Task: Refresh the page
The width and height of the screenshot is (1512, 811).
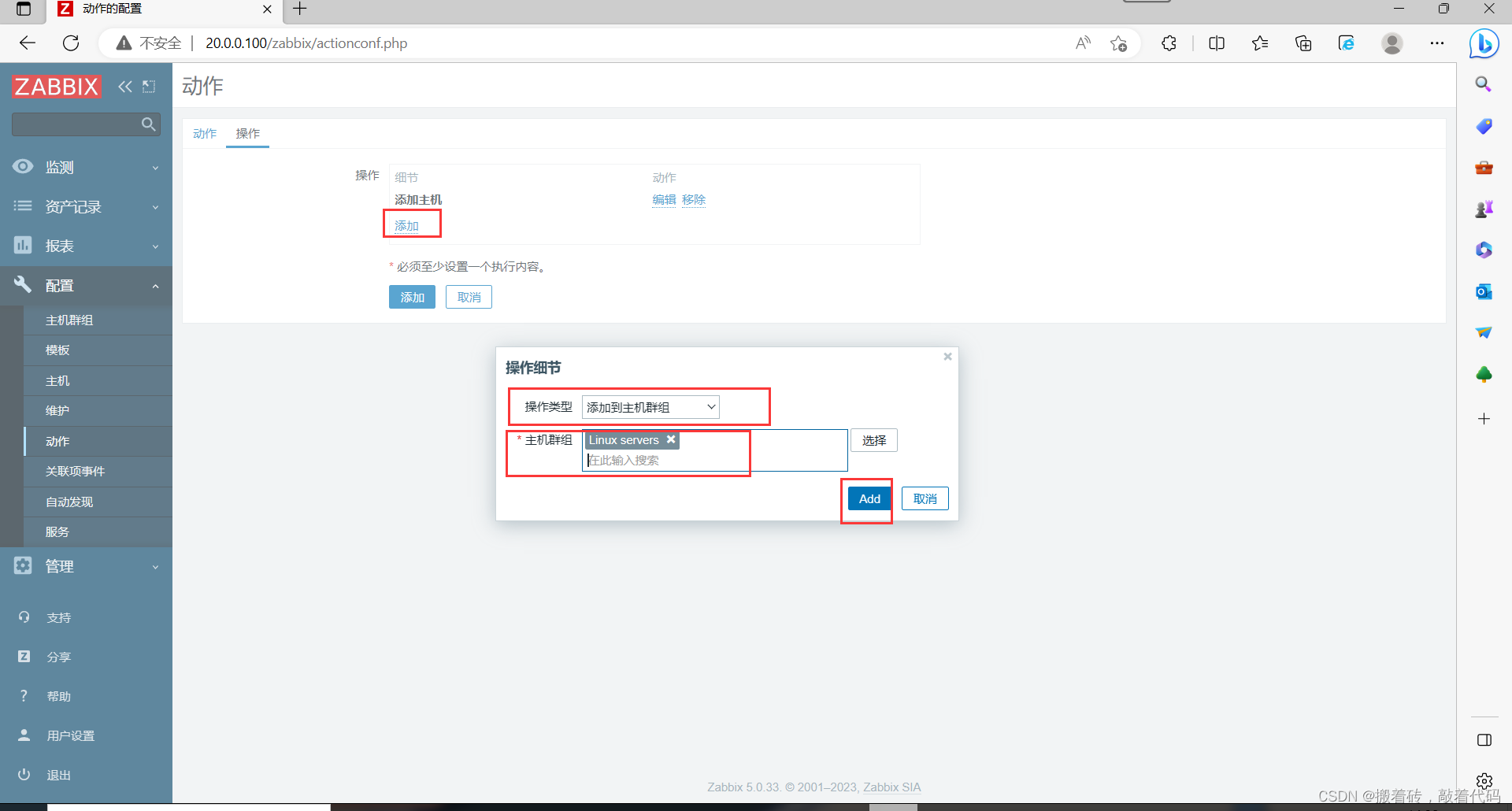Action: click(x=71, y=43)
